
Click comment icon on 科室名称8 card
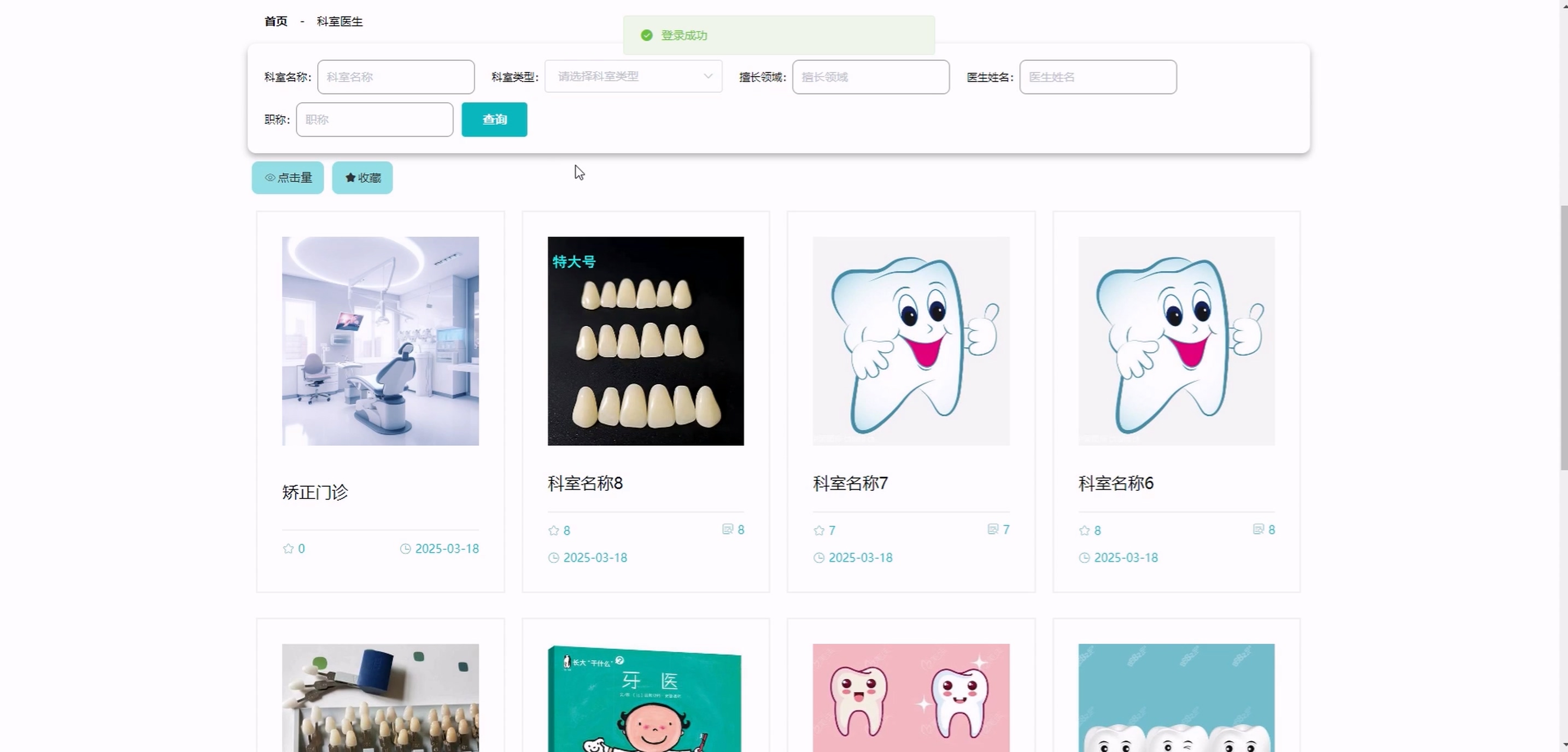(727, 530)
